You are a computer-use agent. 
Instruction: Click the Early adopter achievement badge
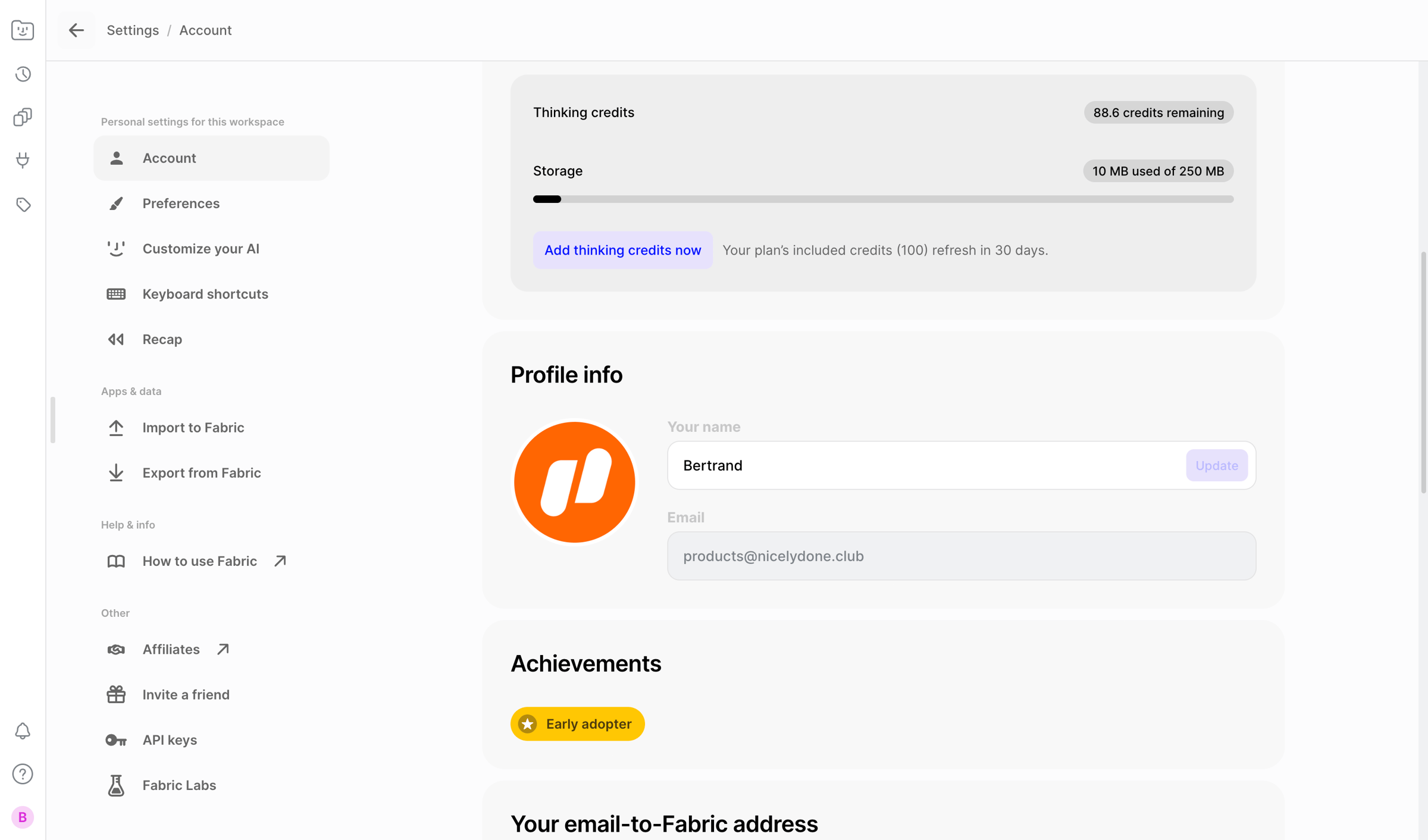pyautogui.click(x=577, y=724)
